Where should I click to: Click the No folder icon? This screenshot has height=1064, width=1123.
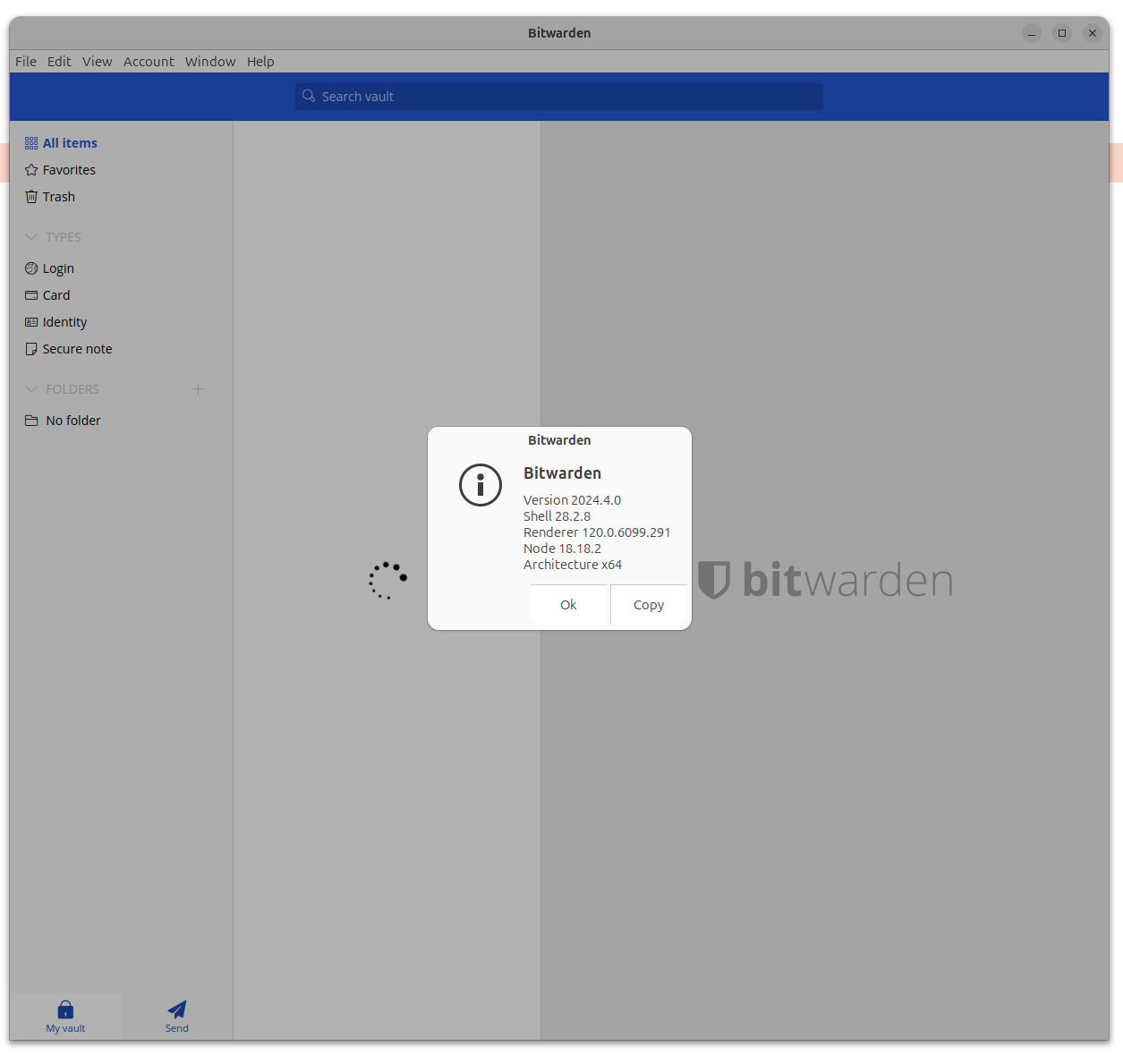pos(31,421)
